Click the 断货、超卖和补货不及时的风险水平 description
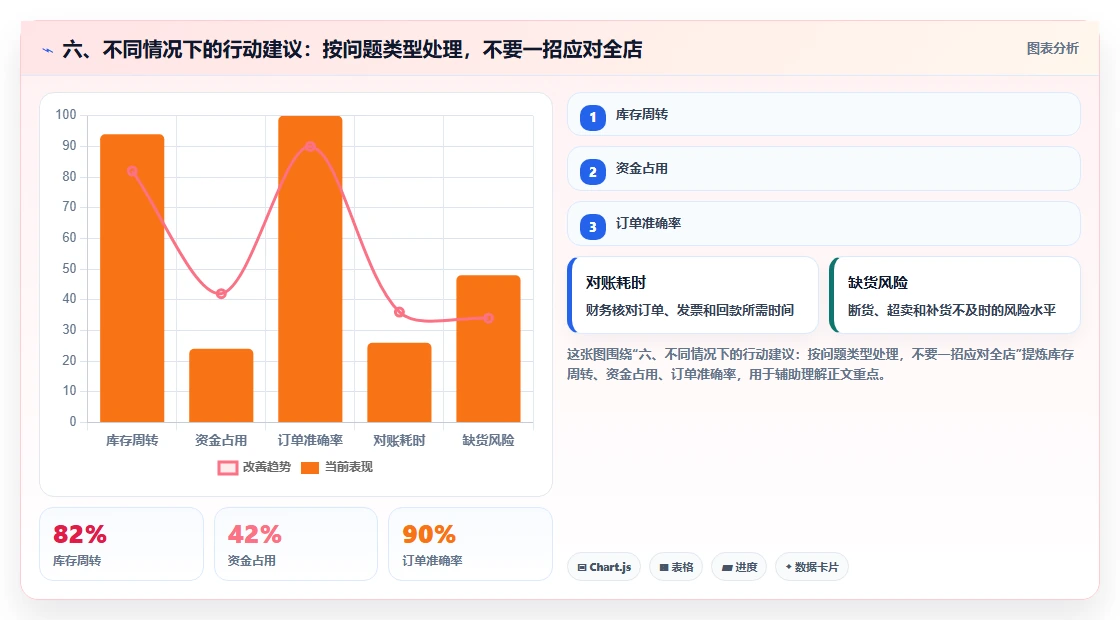 951,310
